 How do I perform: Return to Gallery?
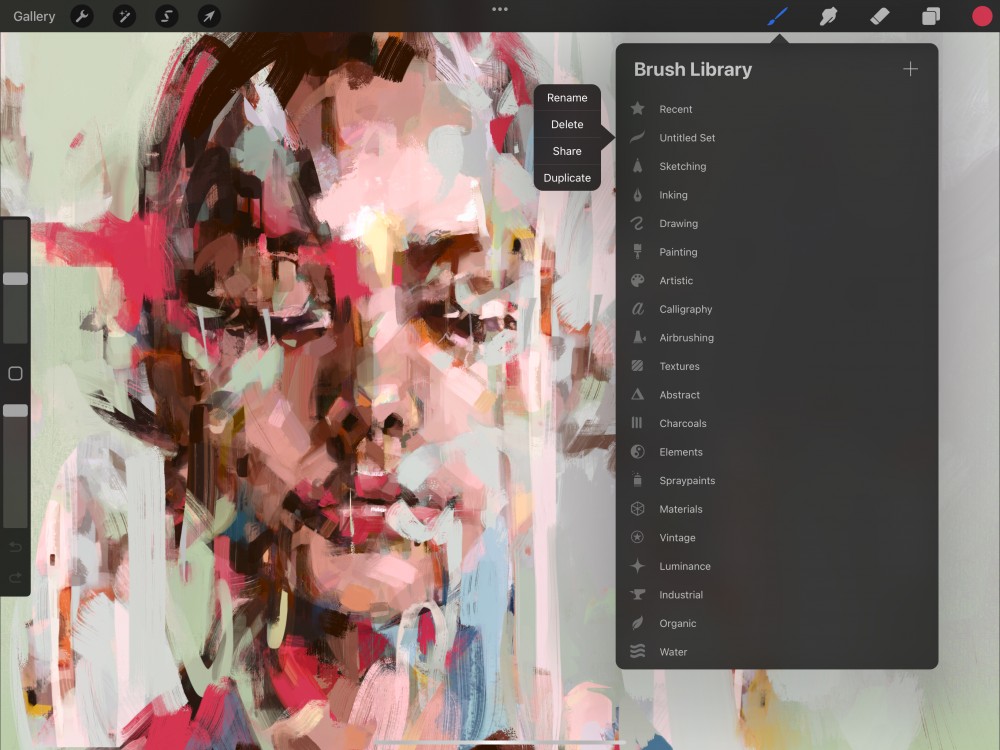click(x=34, y=16)
